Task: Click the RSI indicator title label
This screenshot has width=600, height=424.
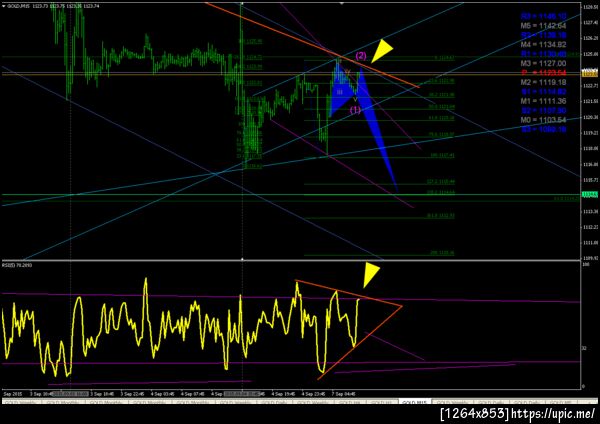Action: [x=17, y=265]
